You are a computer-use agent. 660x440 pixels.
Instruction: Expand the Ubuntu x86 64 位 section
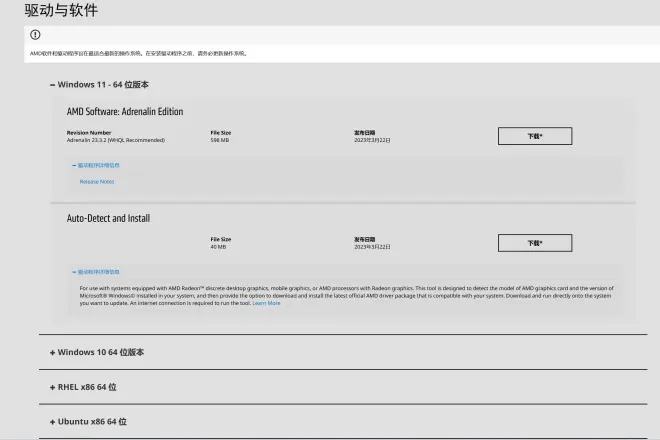(88, 421)
